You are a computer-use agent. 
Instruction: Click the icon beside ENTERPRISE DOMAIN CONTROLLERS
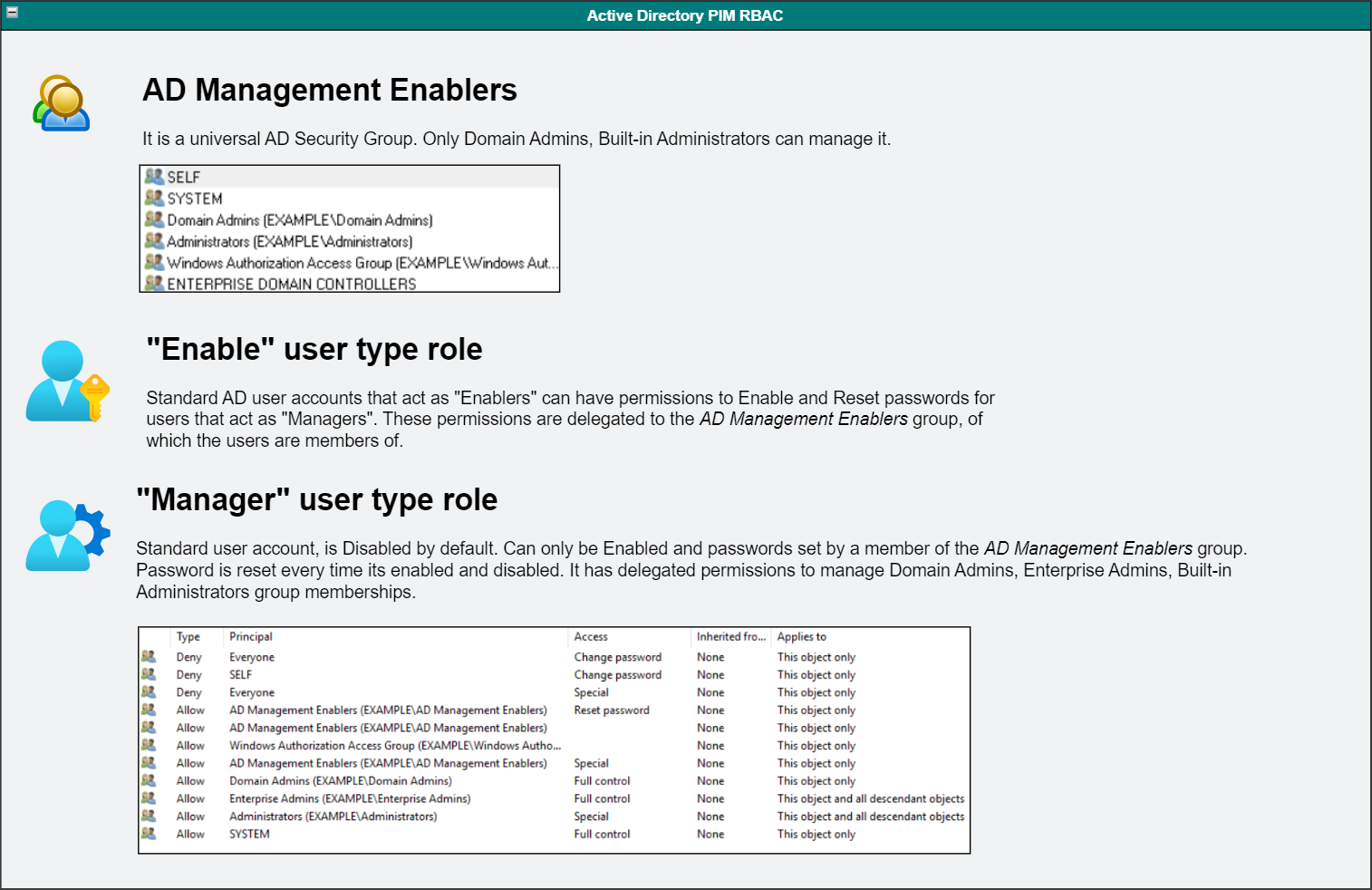[x=154, y=284]
